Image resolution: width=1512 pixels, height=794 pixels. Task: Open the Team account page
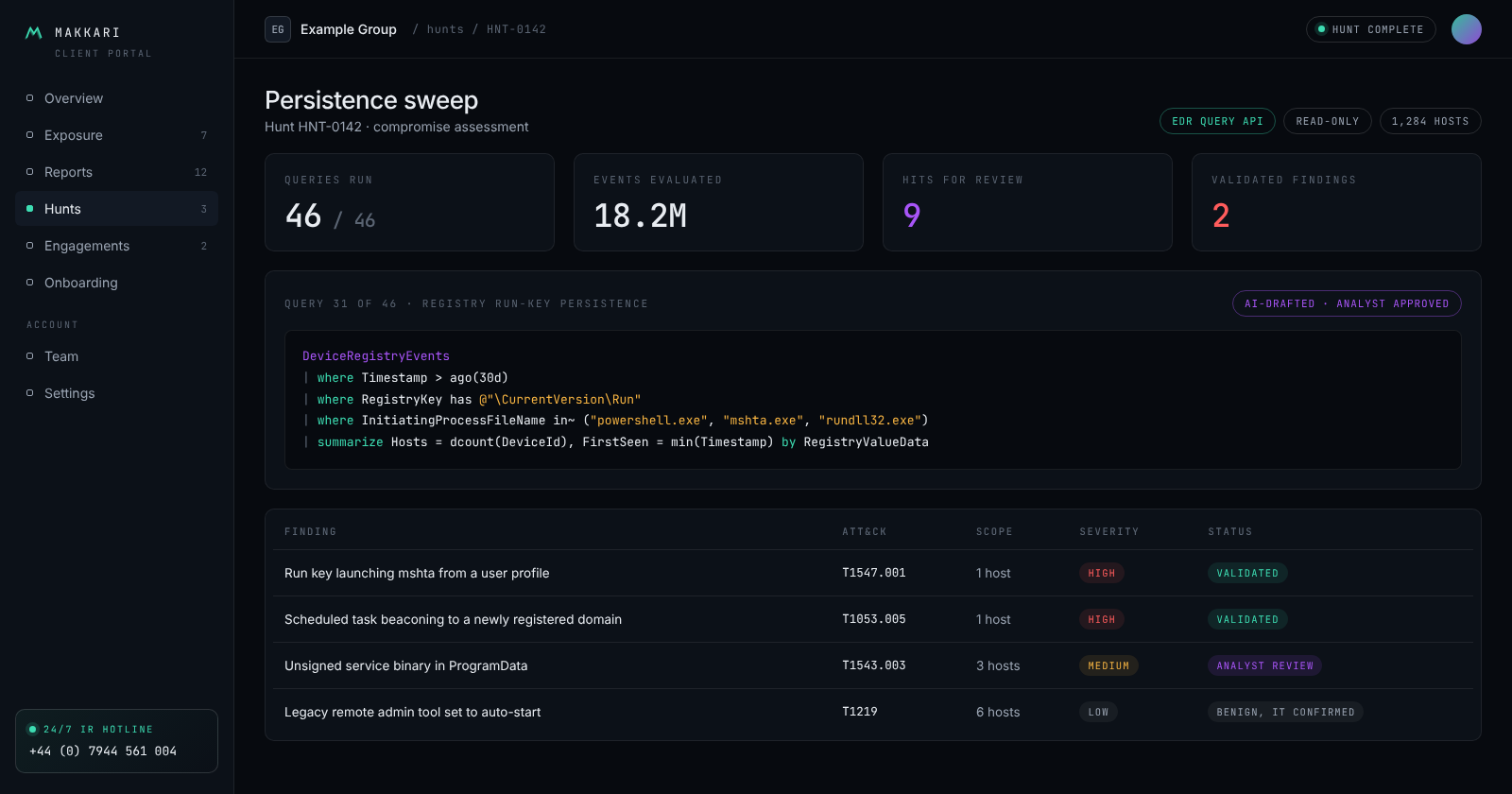pyautogui.click(x=116, y=356)
